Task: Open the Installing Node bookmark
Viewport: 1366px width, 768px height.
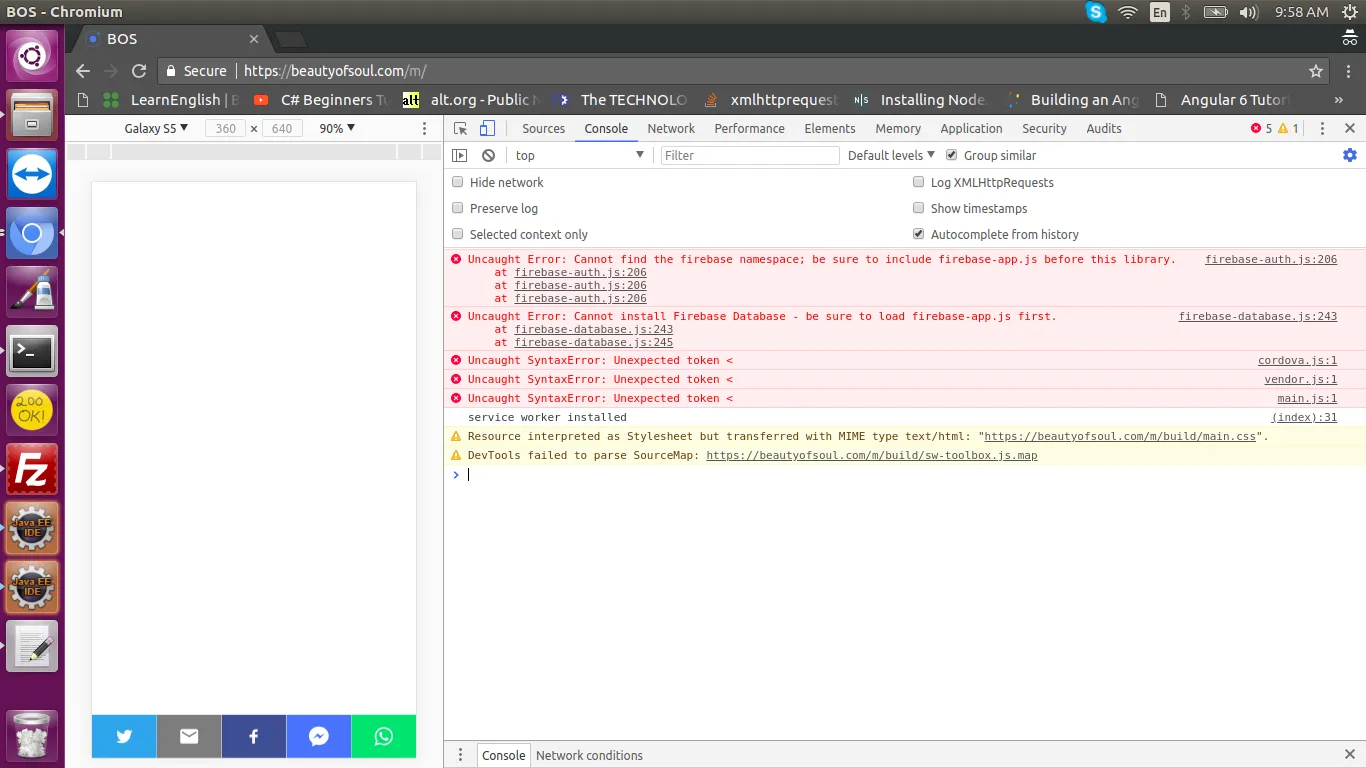Action: coord(919,100)
